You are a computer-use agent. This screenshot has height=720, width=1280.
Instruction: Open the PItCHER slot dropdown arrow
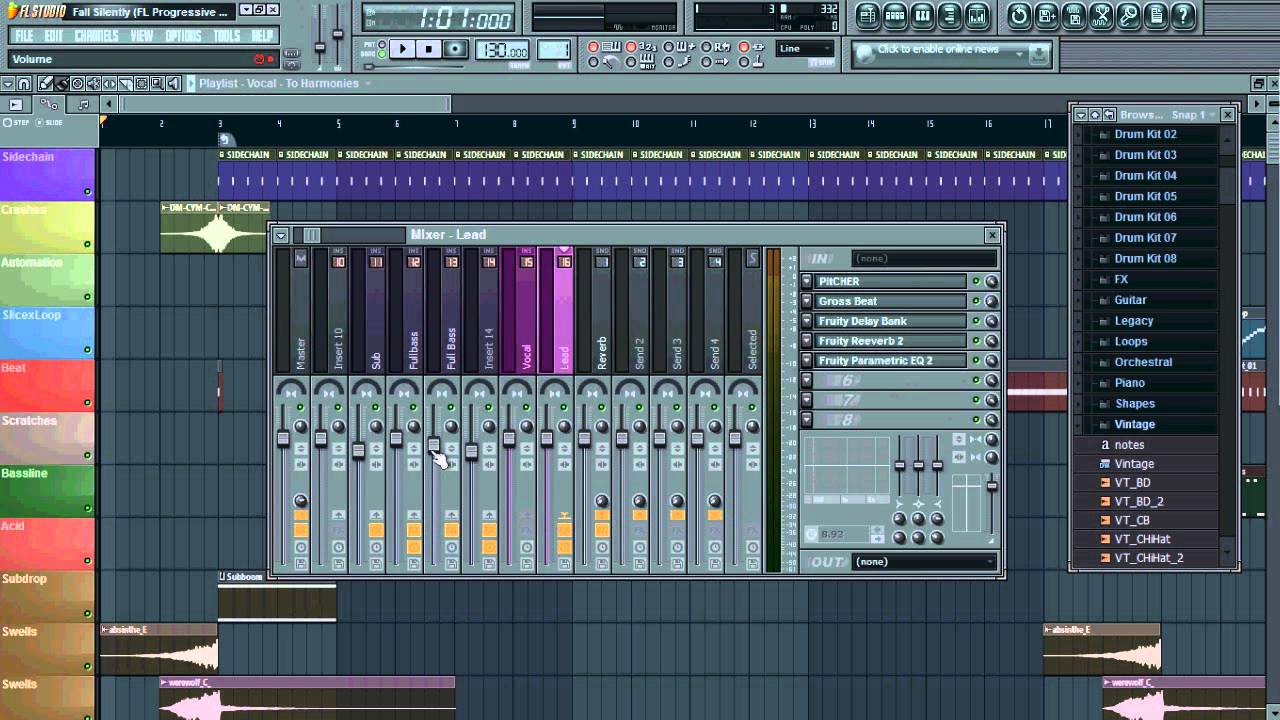point(807,281)
